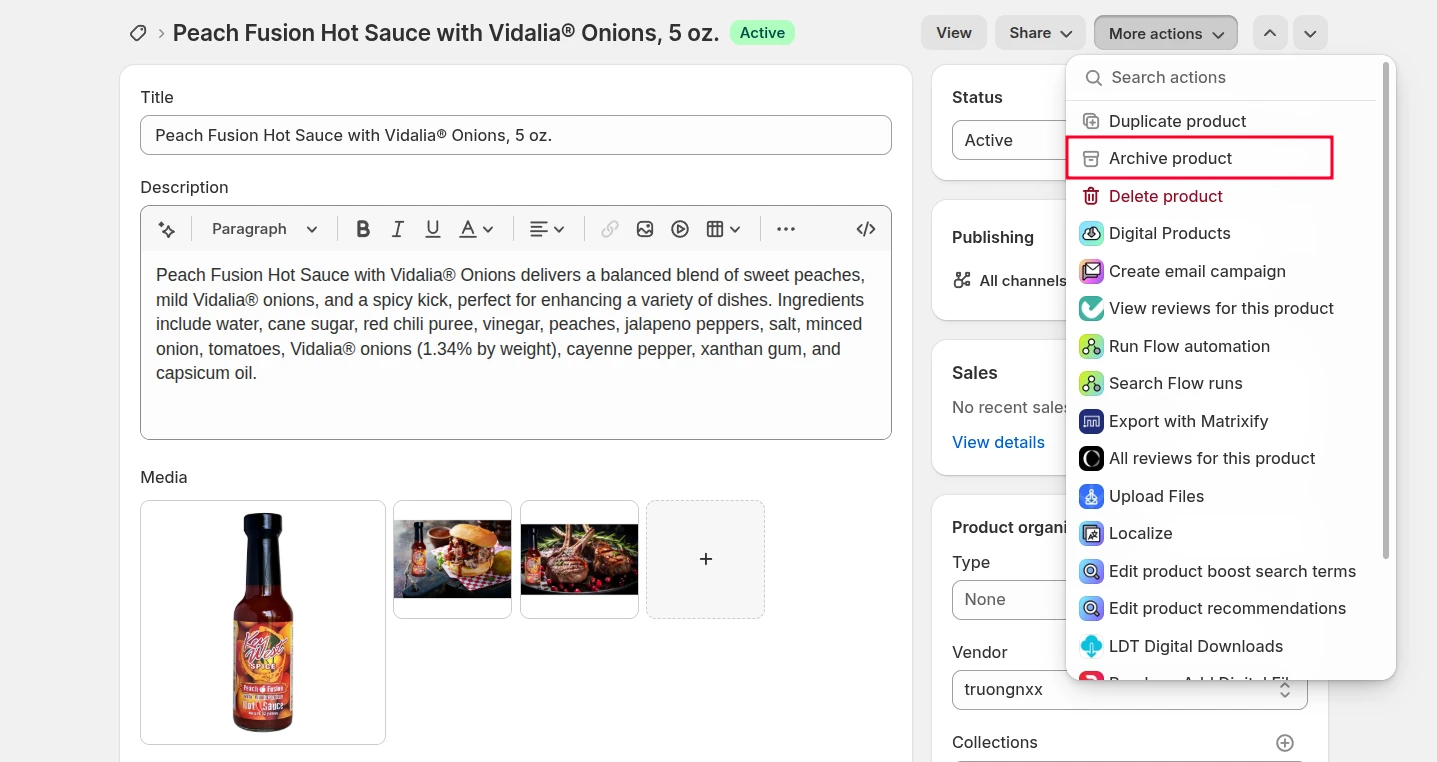Screen dimensions: 1437x762
Task: Choose View reviews for this product
Action: point(1222,308)
